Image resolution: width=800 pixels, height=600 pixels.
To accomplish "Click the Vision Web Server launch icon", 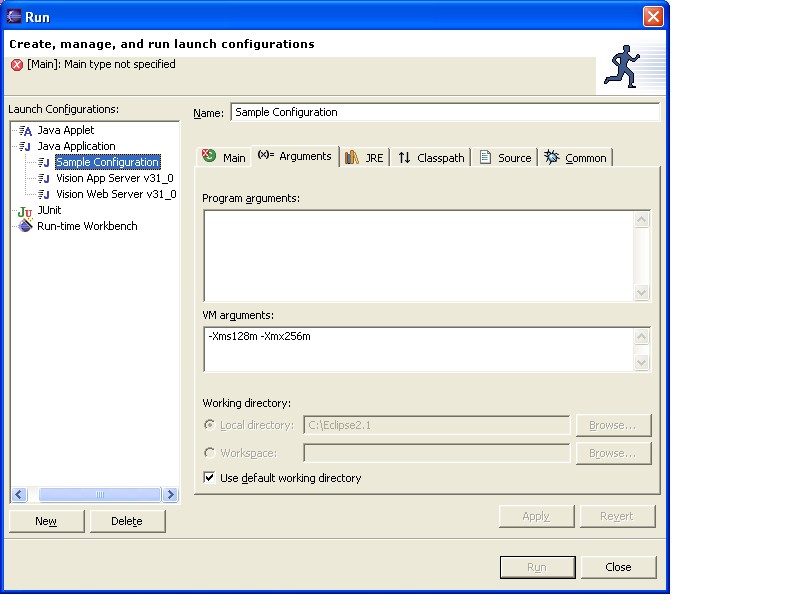I will 44,194.
